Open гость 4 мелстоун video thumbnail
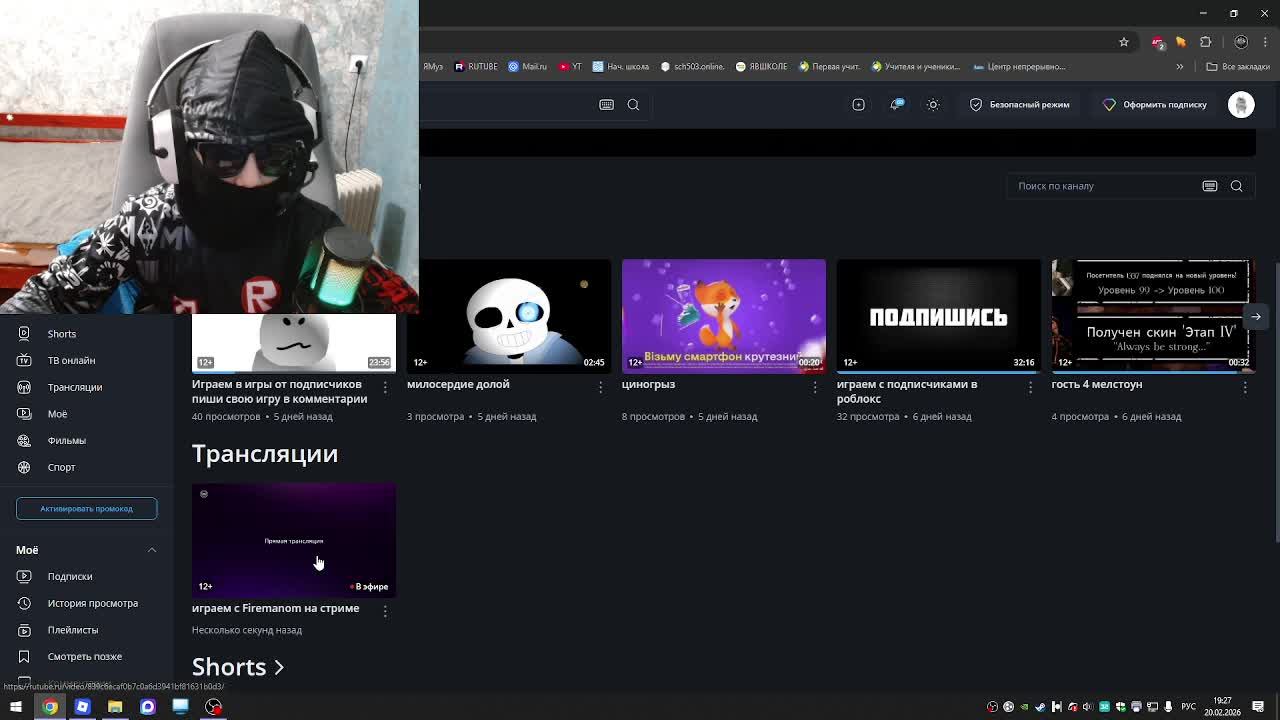 click(1152, 316)
